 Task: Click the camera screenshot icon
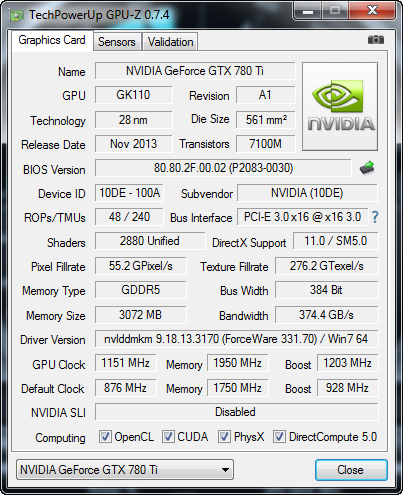(376, 40)
